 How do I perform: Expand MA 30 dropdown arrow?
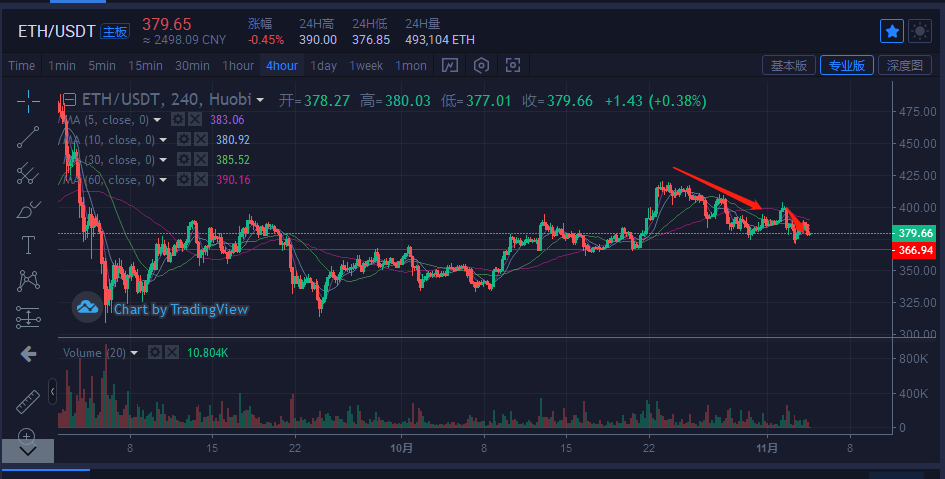click(x=163, y=160)
